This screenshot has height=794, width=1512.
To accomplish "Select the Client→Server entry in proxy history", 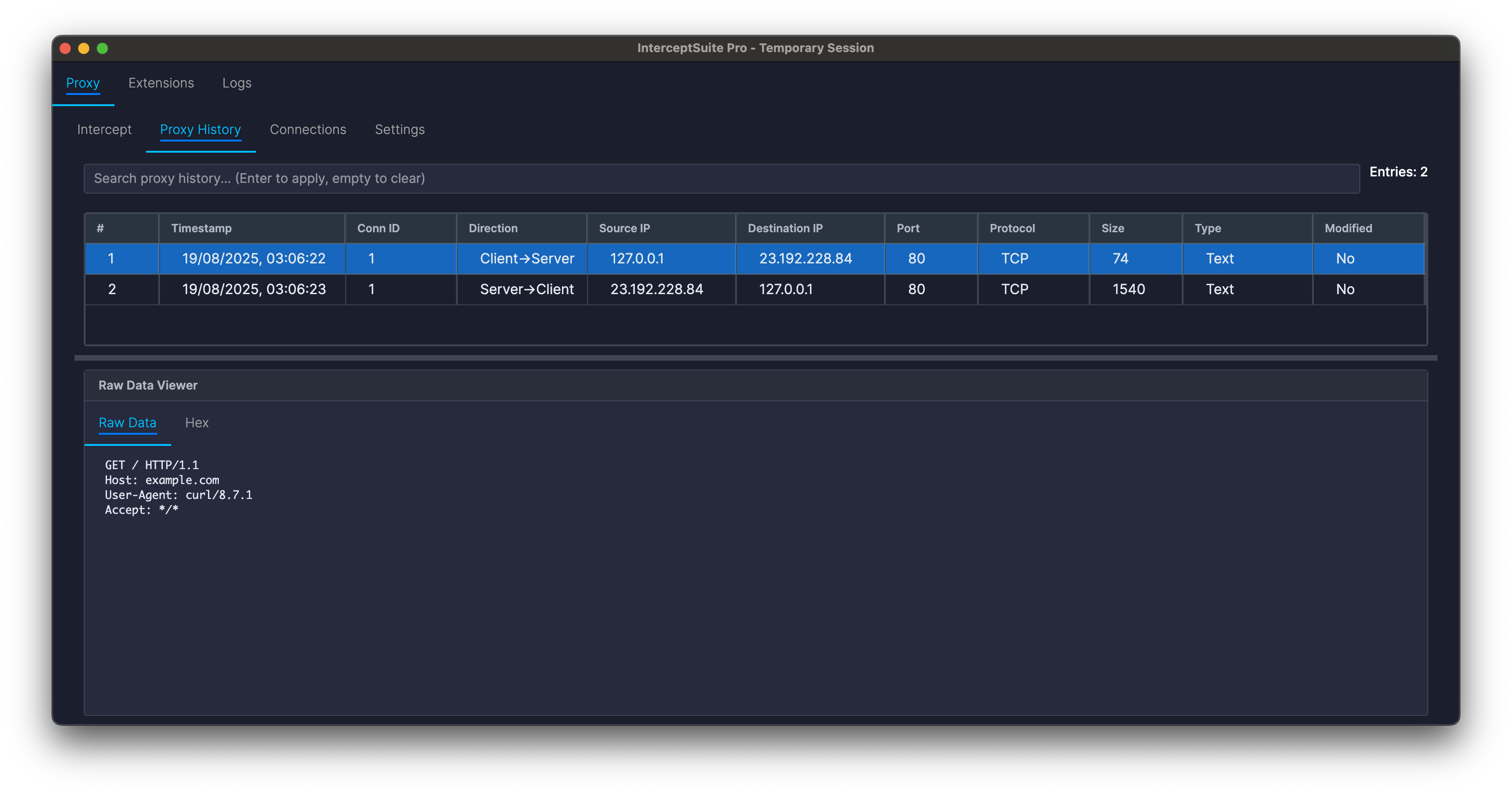I will (x=527, y=258).
